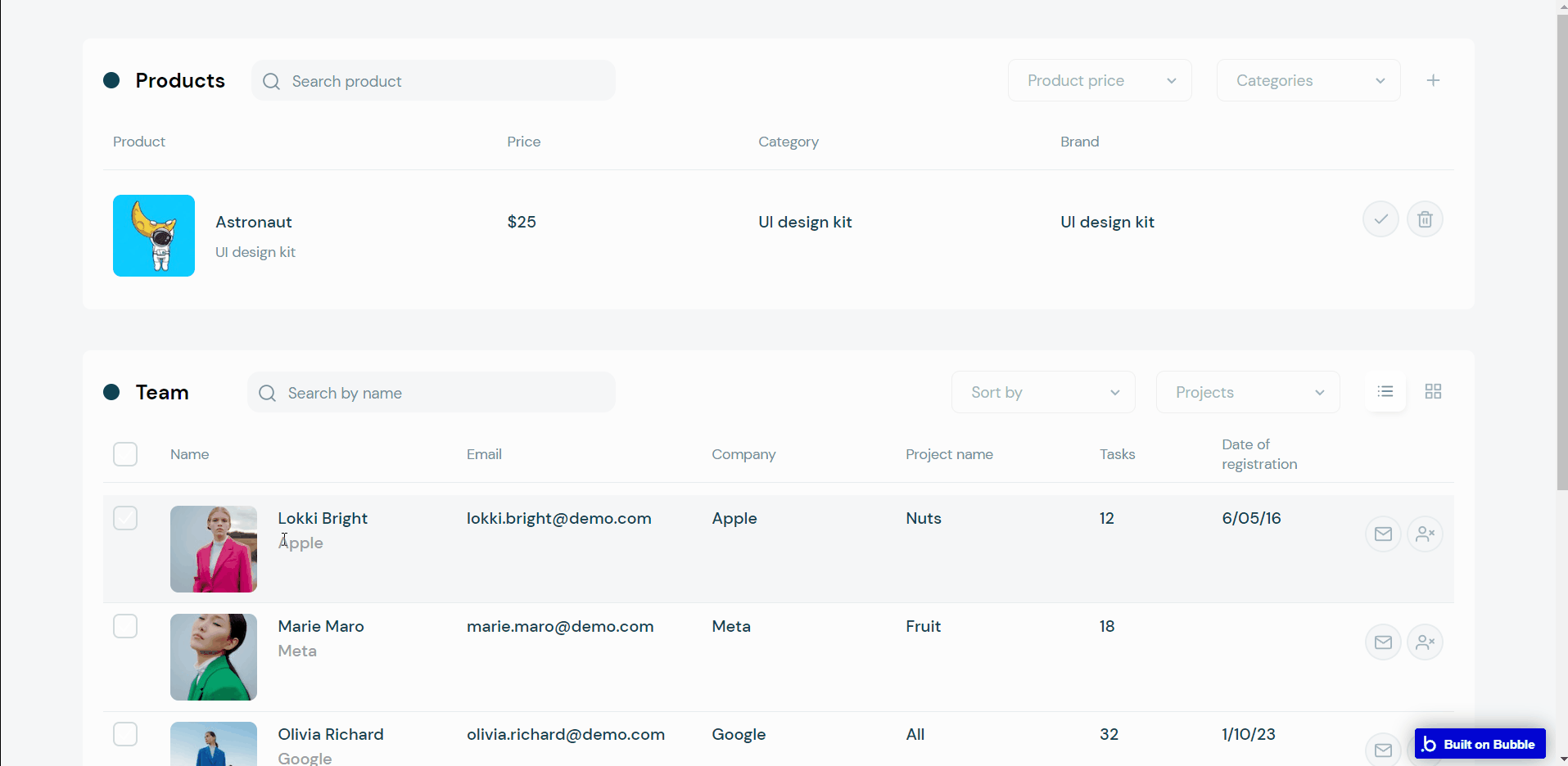Switch Team to list view
Viewport: 1568px width, 766px height.
coord(1385,391)
